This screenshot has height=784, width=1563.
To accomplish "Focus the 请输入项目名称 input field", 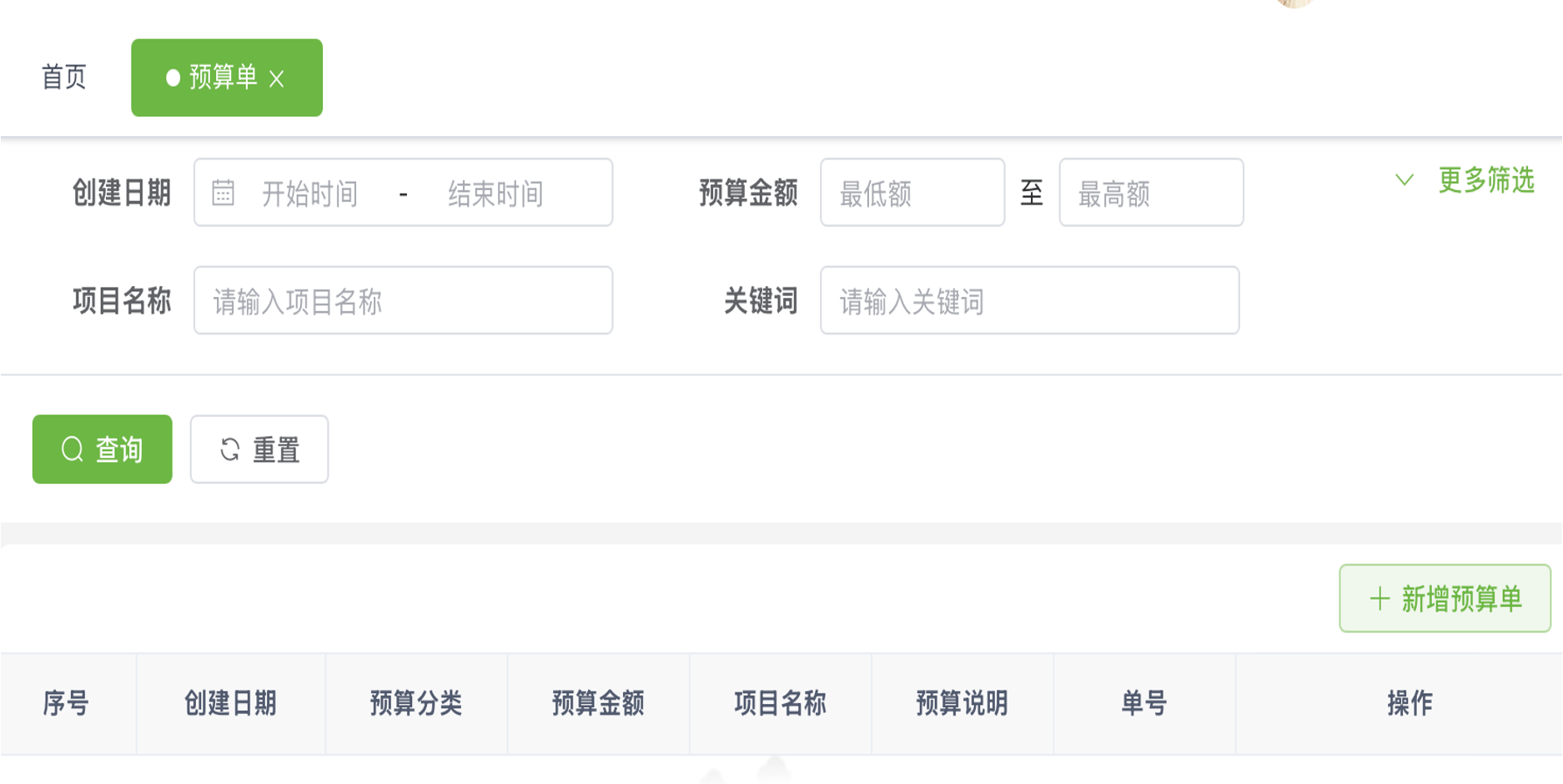I will pyautogui.click(x=404, y=300).
